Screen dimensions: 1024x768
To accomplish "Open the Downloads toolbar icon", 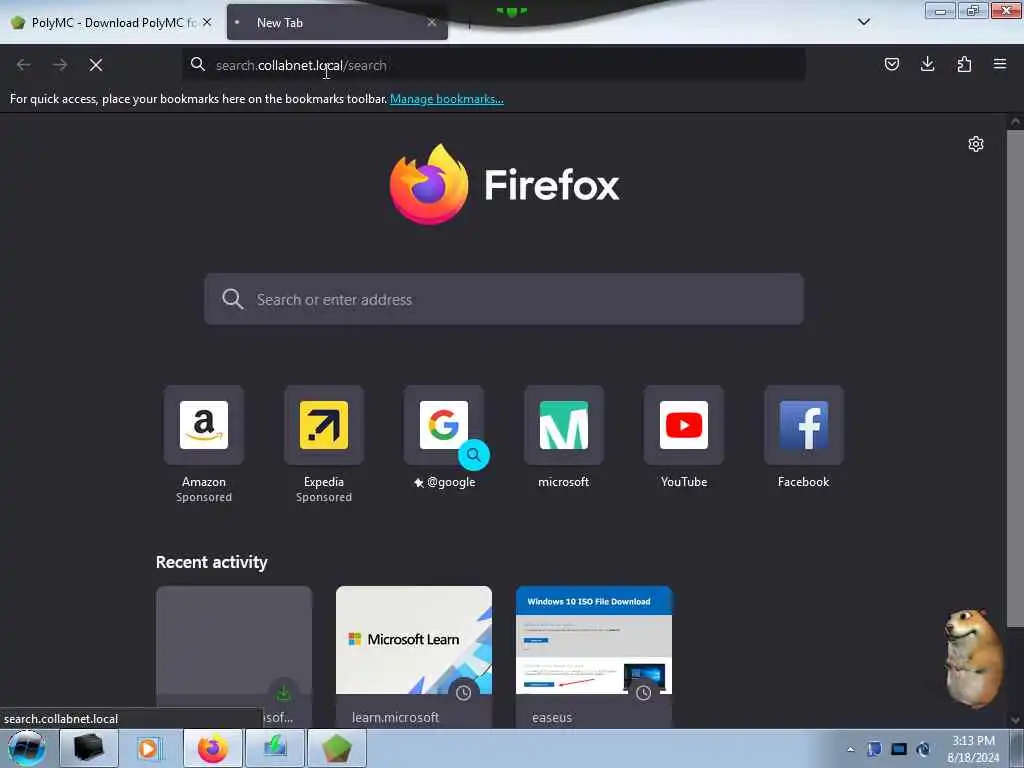I will [x=927, y=64].
